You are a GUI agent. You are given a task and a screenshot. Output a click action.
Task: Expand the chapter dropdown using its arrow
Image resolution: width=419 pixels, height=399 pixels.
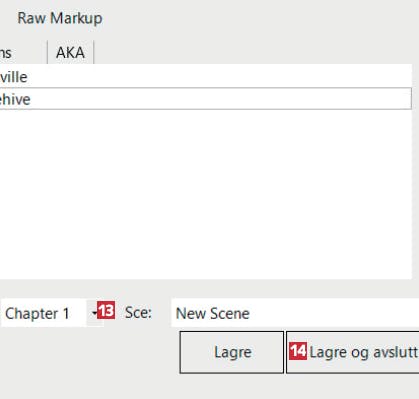coord(95,313)
